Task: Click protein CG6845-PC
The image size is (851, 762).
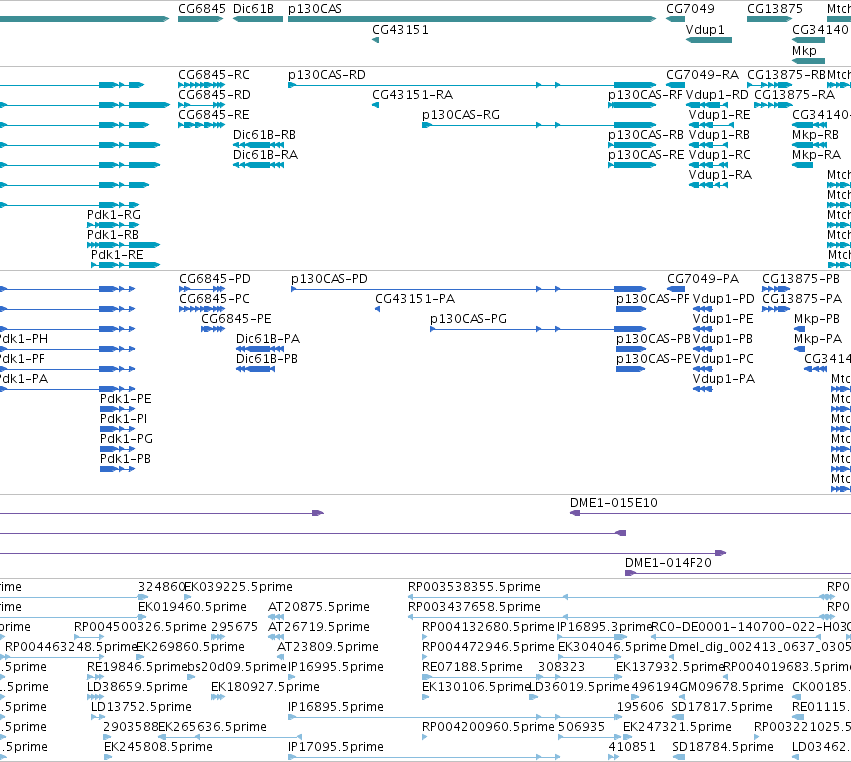Action: pos(200,309)
